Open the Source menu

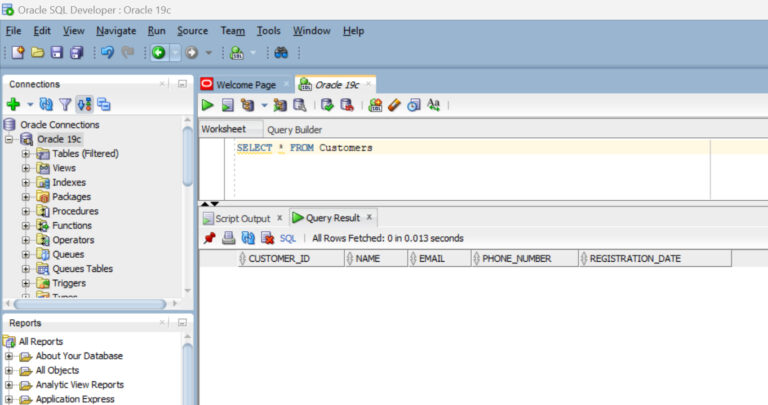click(192, 31)
